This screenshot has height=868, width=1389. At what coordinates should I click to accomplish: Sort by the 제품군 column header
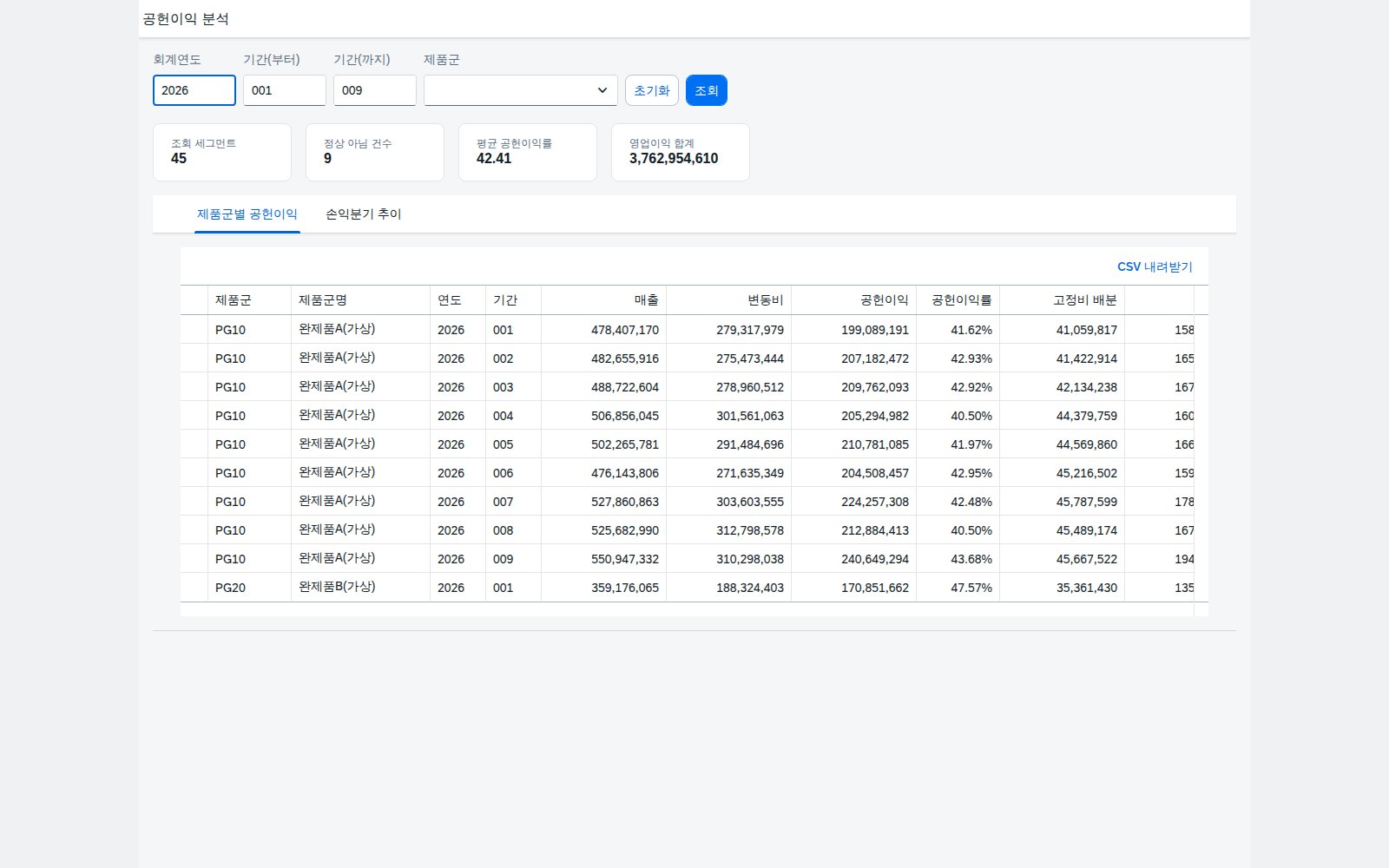[x=250, y=299]
